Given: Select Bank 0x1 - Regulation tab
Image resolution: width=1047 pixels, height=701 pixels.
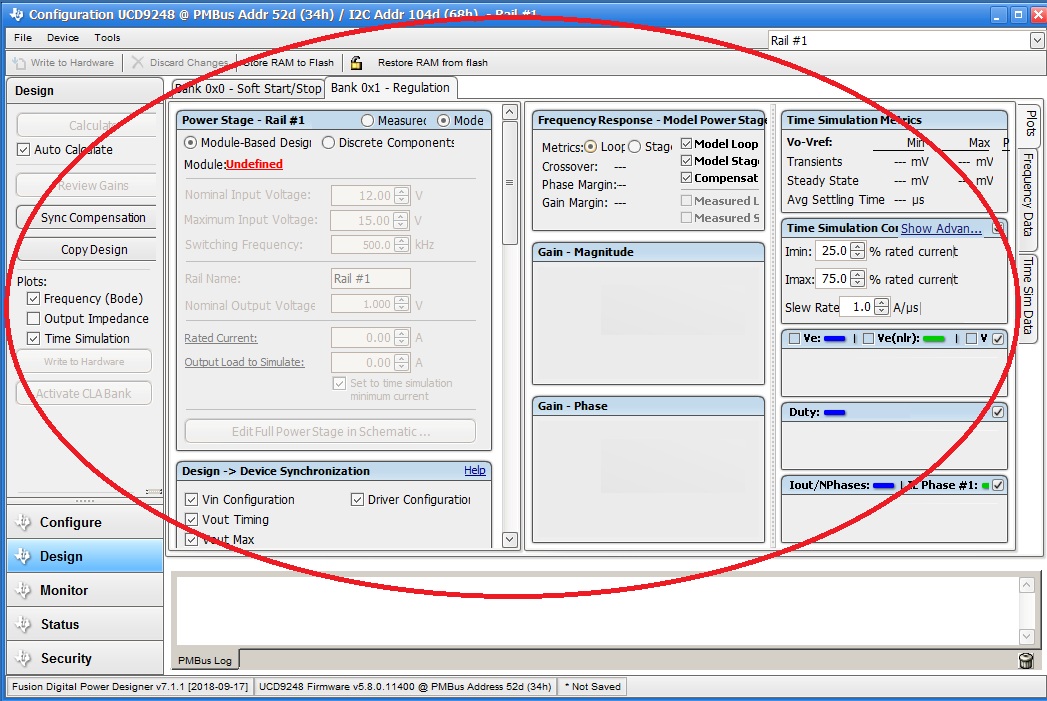Looking at the screenshot, I should (391, 87).
